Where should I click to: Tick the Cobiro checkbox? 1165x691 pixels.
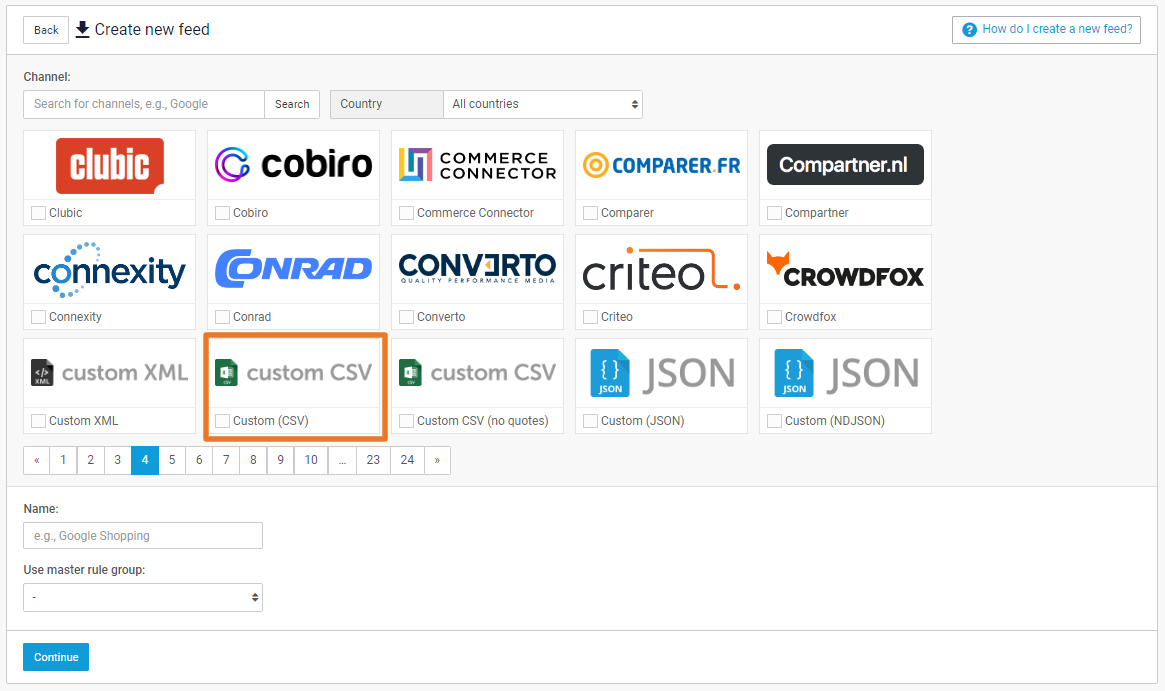pos(222,213)
